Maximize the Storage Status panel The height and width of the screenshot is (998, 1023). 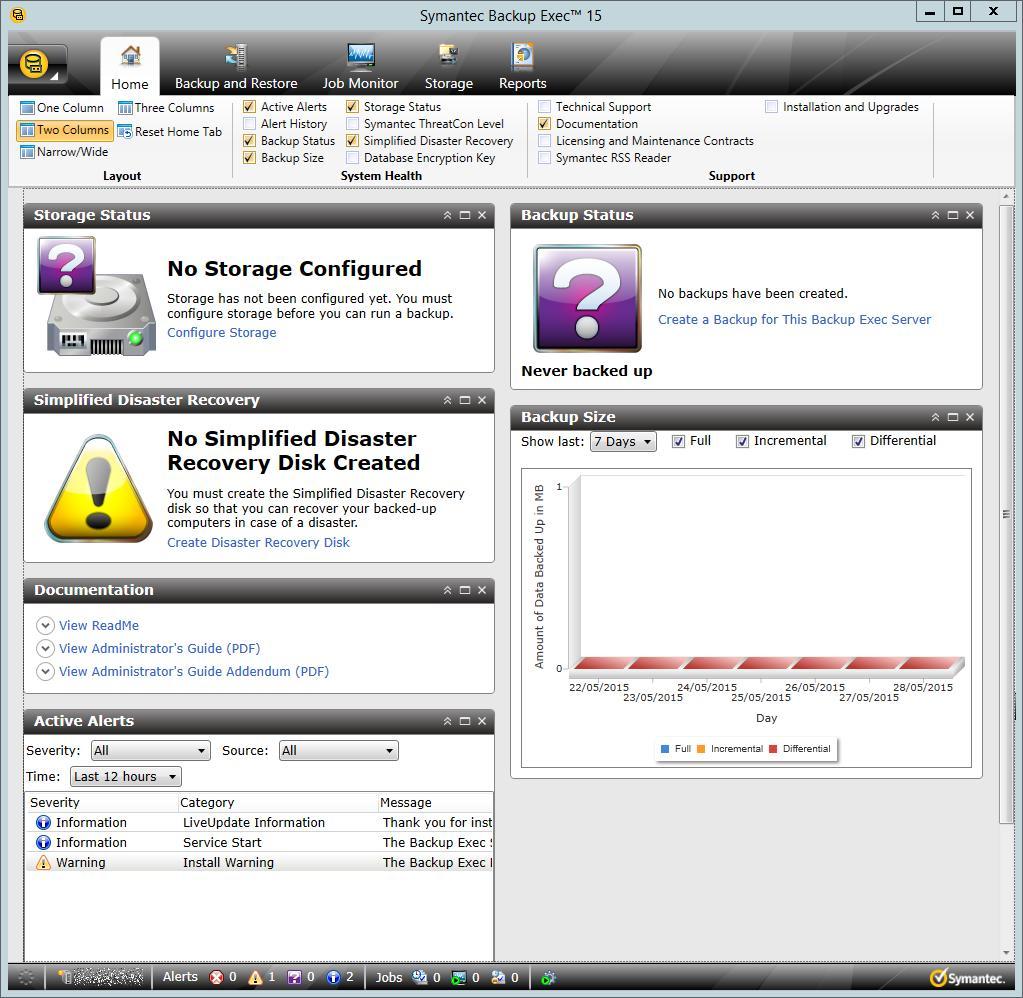click(465, 215)
